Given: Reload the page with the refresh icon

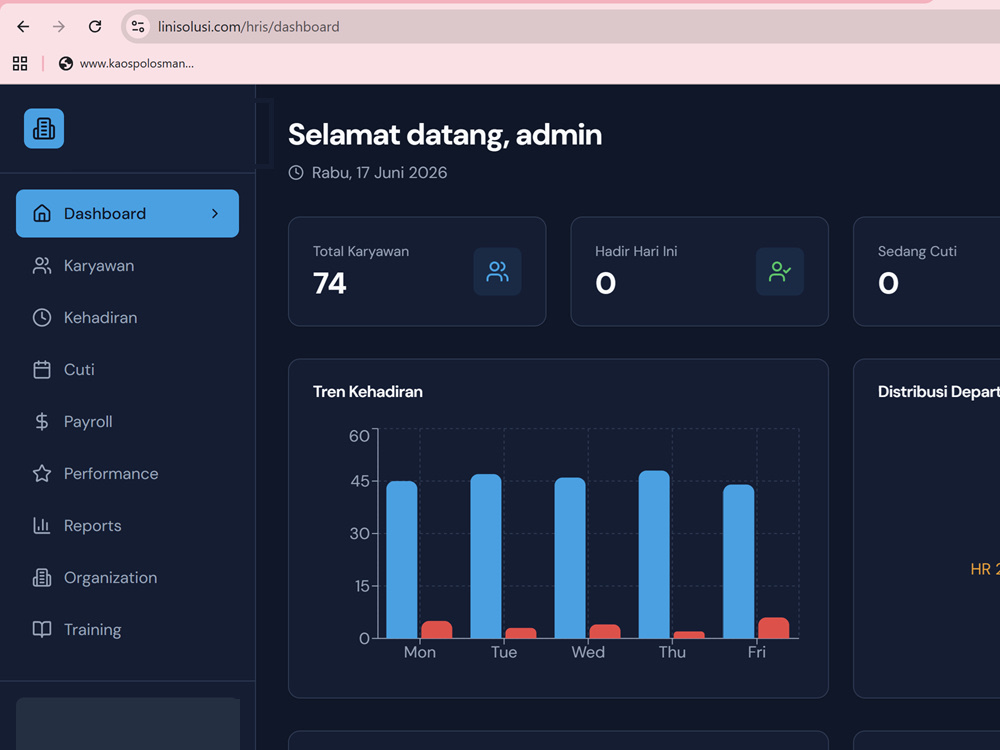Looking at the screenshot, I should pyautogui.click(x=95, y=27).
